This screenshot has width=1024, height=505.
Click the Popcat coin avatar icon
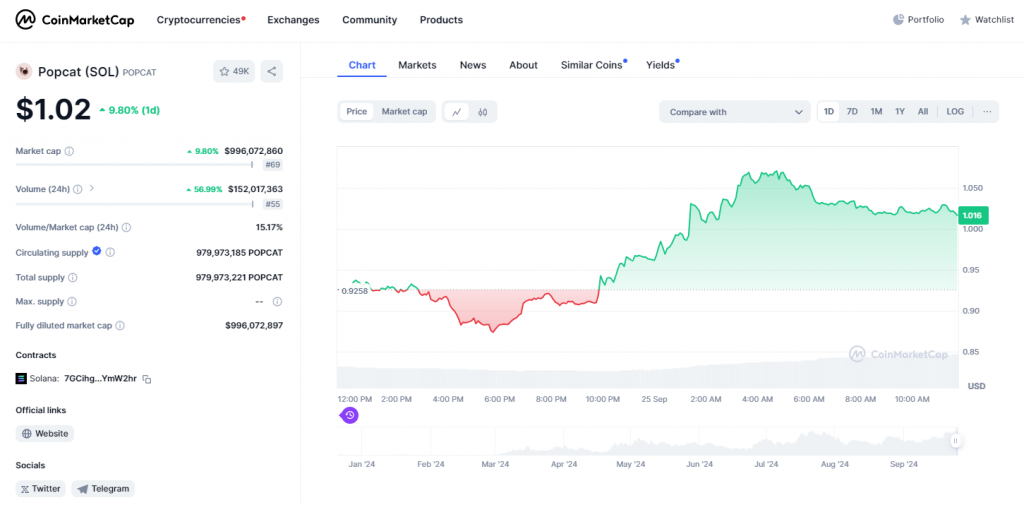(x=24, y=71)
